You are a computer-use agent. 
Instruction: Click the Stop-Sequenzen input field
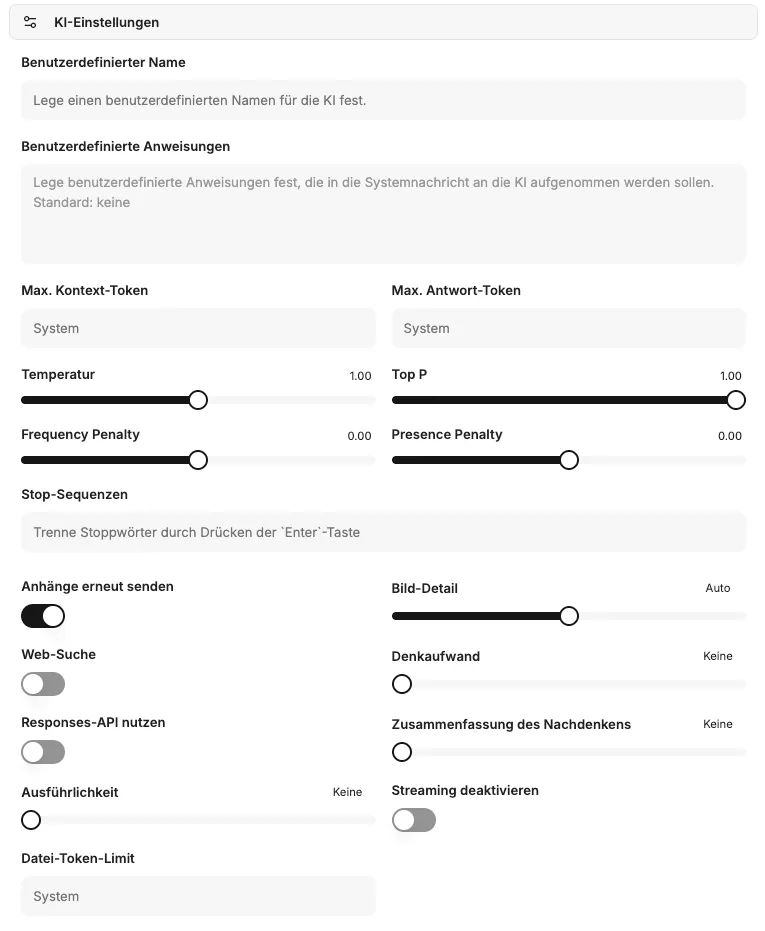pyautogui.click(x=383, y=532)
